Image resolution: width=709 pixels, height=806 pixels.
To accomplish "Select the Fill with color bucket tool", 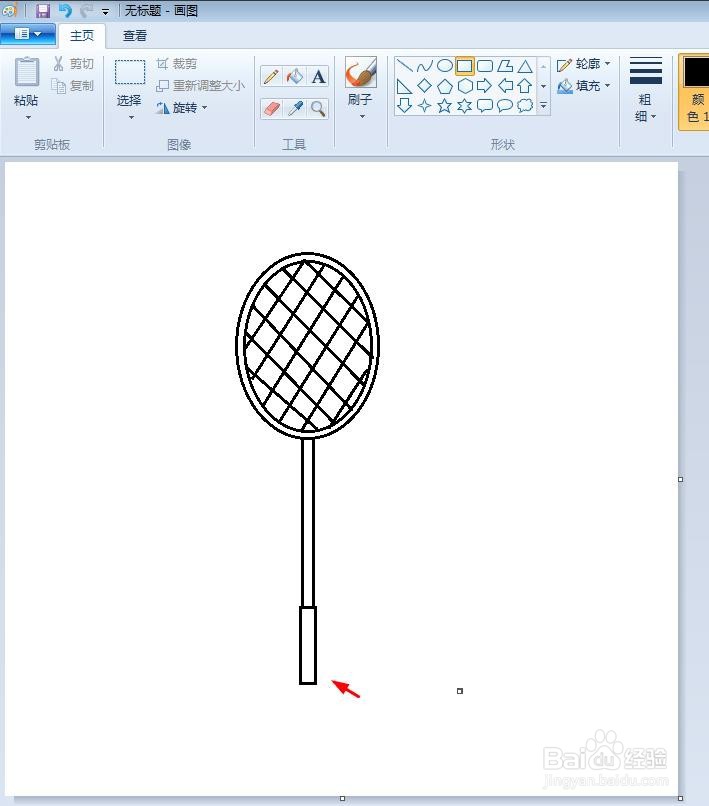I will (x=295, y=77).
